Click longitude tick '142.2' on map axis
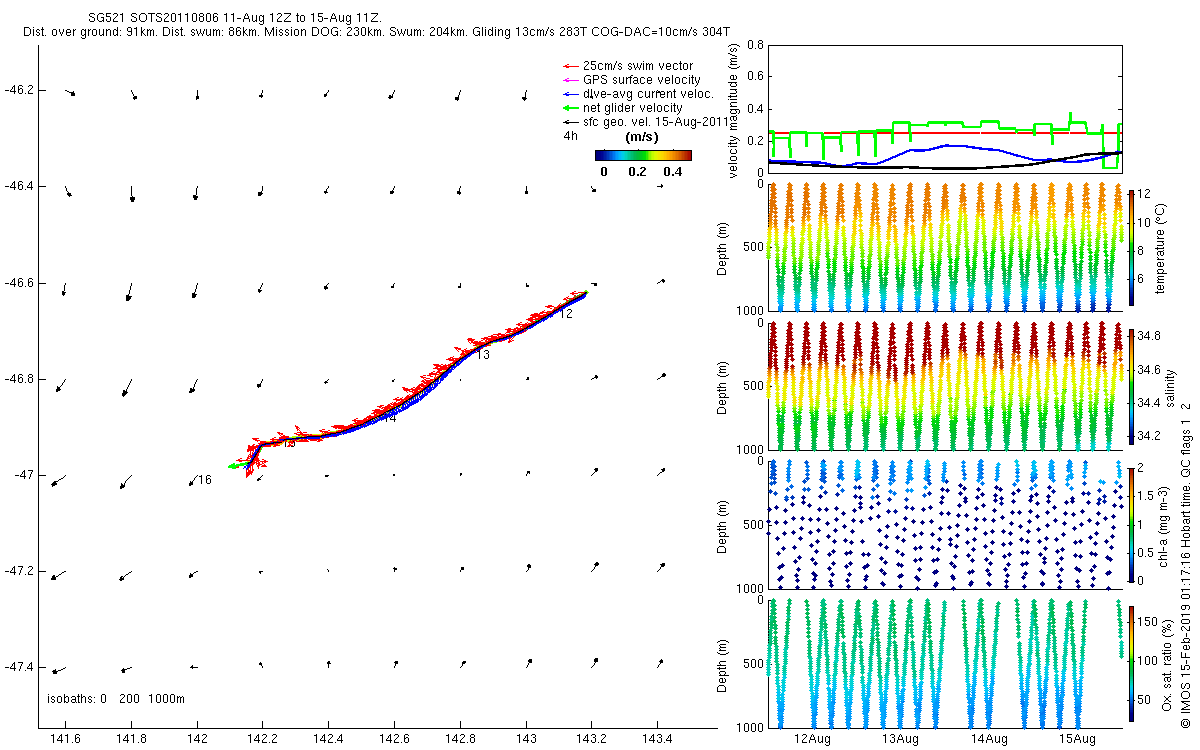The height and width of the screenshot is (750, 1200). coord(263,739)
